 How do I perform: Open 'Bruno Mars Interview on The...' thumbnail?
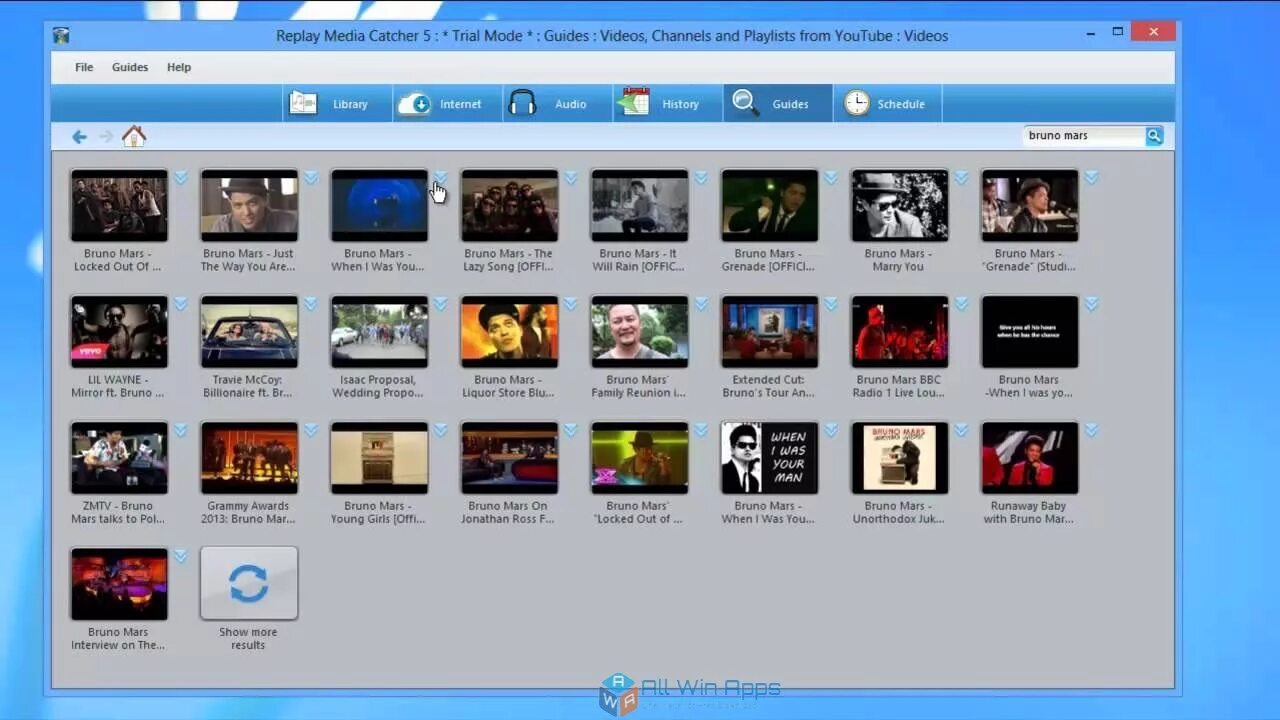tap(119, 583)
